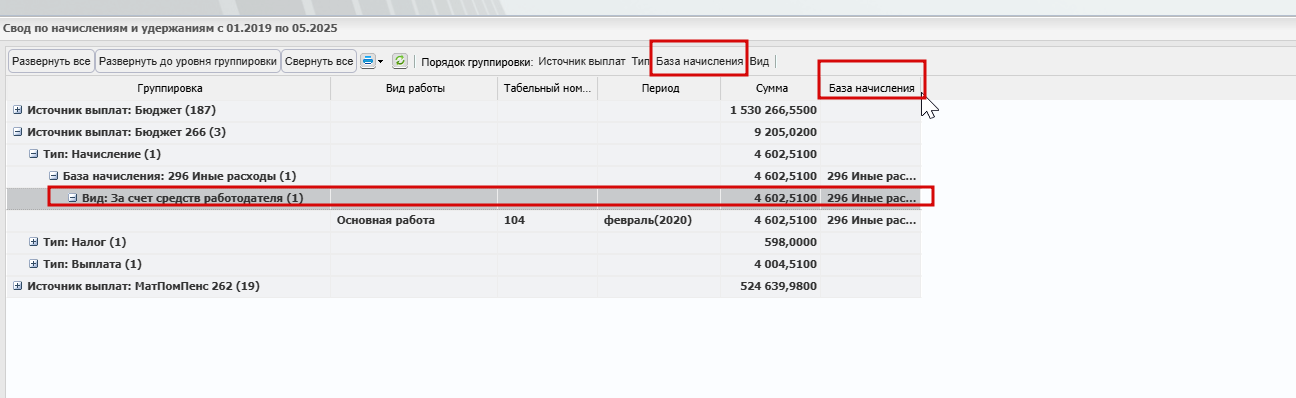Open the print options dropdown arrow
Screen dimensions: 1296x398
pyautogui.click(x=380, y=62)
